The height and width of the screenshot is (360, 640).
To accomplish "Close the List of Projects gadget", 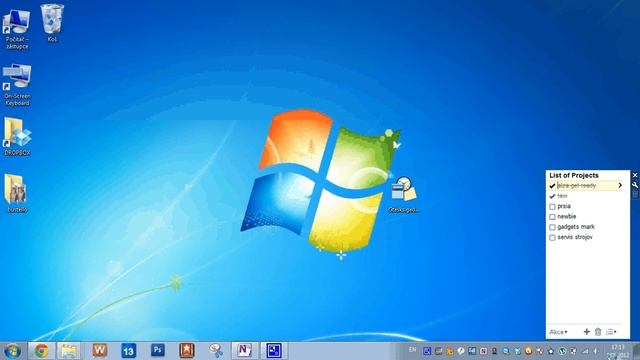I will click(635, 175).
